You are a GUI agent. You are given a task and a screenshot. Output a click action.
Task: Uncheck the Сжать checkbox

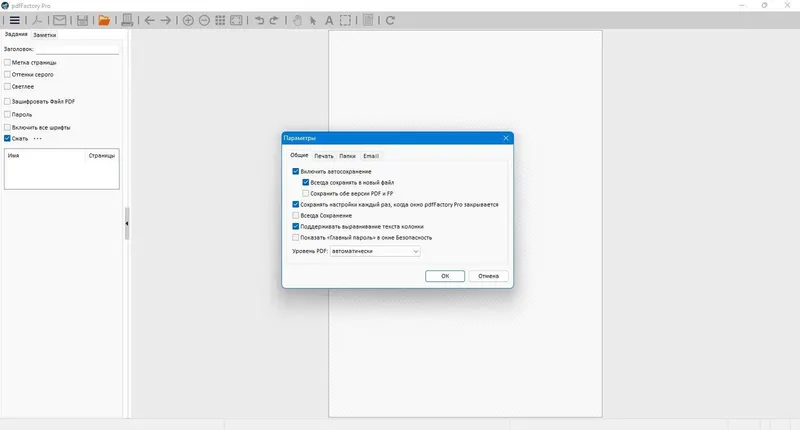pos(7,138)
